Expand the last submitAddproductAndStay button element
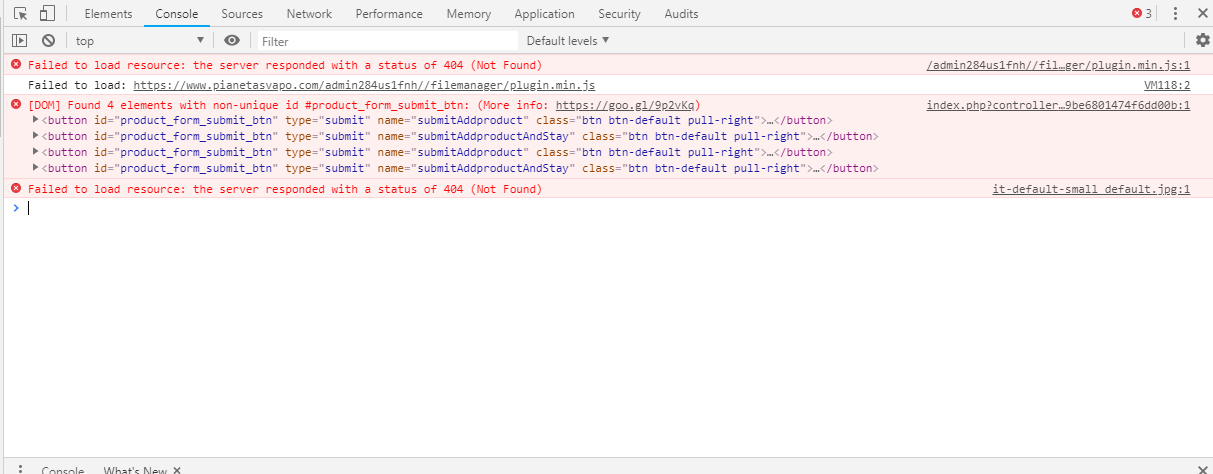Screen dimensions: 1213x474 click(x=37, y=168)
